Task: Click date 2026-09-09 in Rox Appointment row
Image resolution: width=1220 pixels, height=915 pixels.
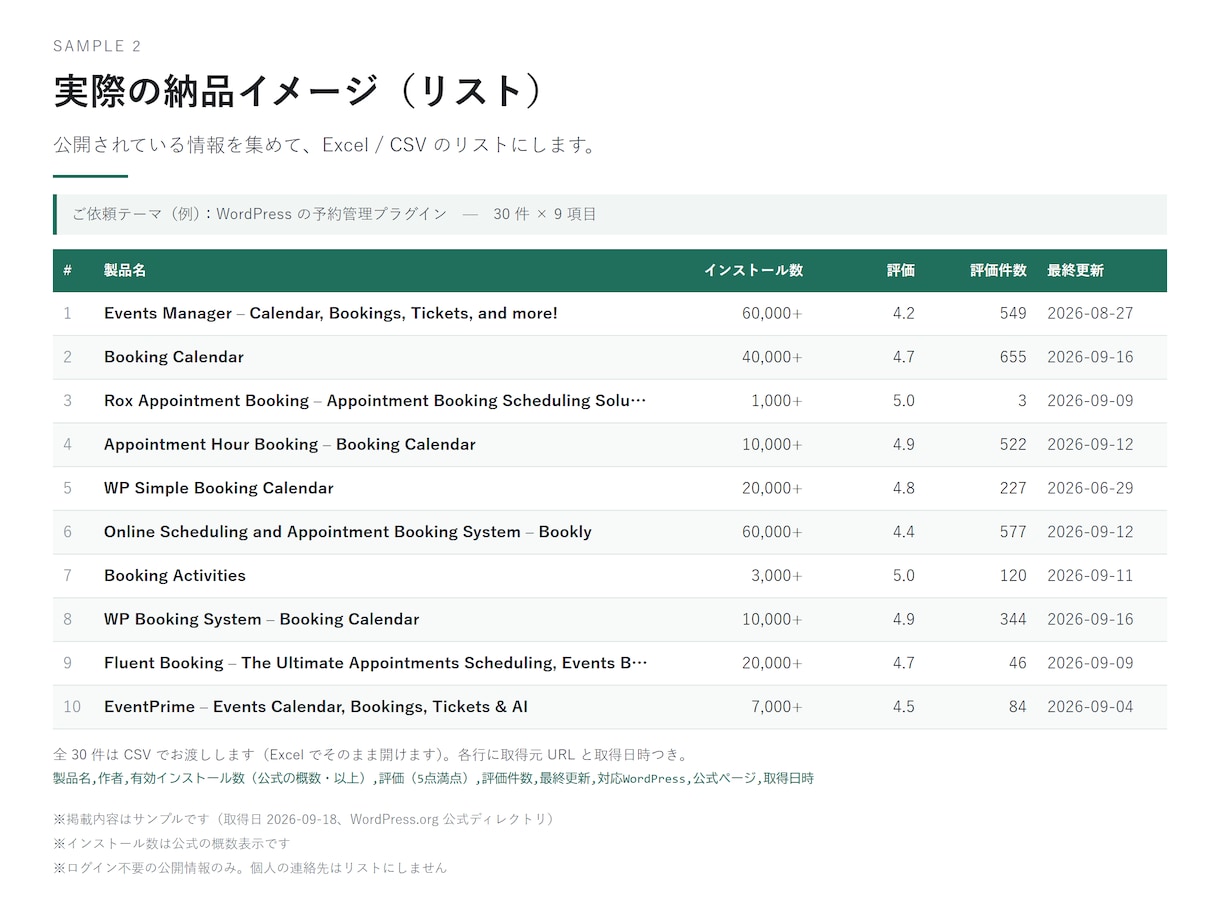Action: pos(1090,401)
